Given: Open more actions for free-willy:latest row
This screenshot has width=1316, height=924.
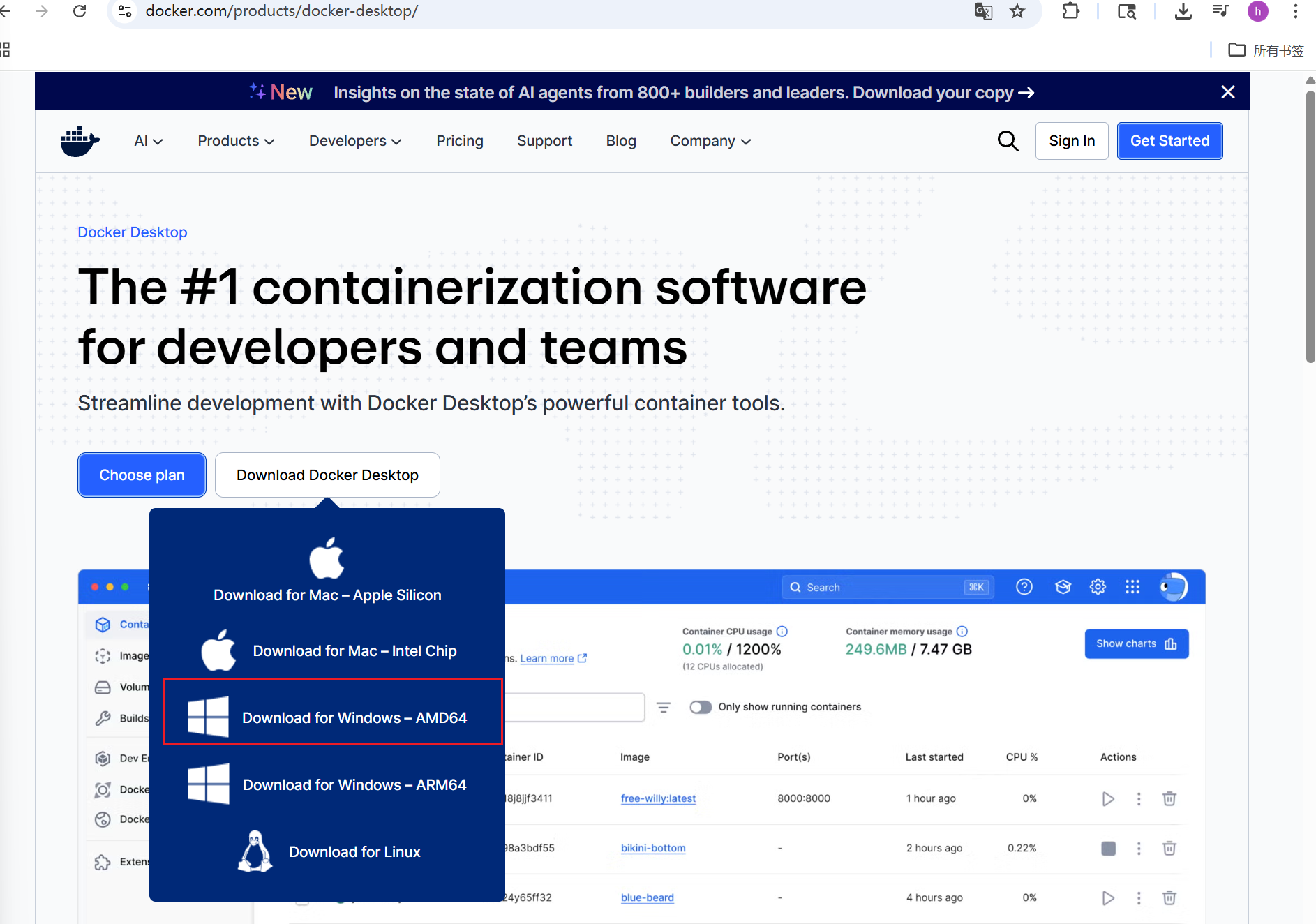Looking at the screenshot, I should [x=1139, y=799].
